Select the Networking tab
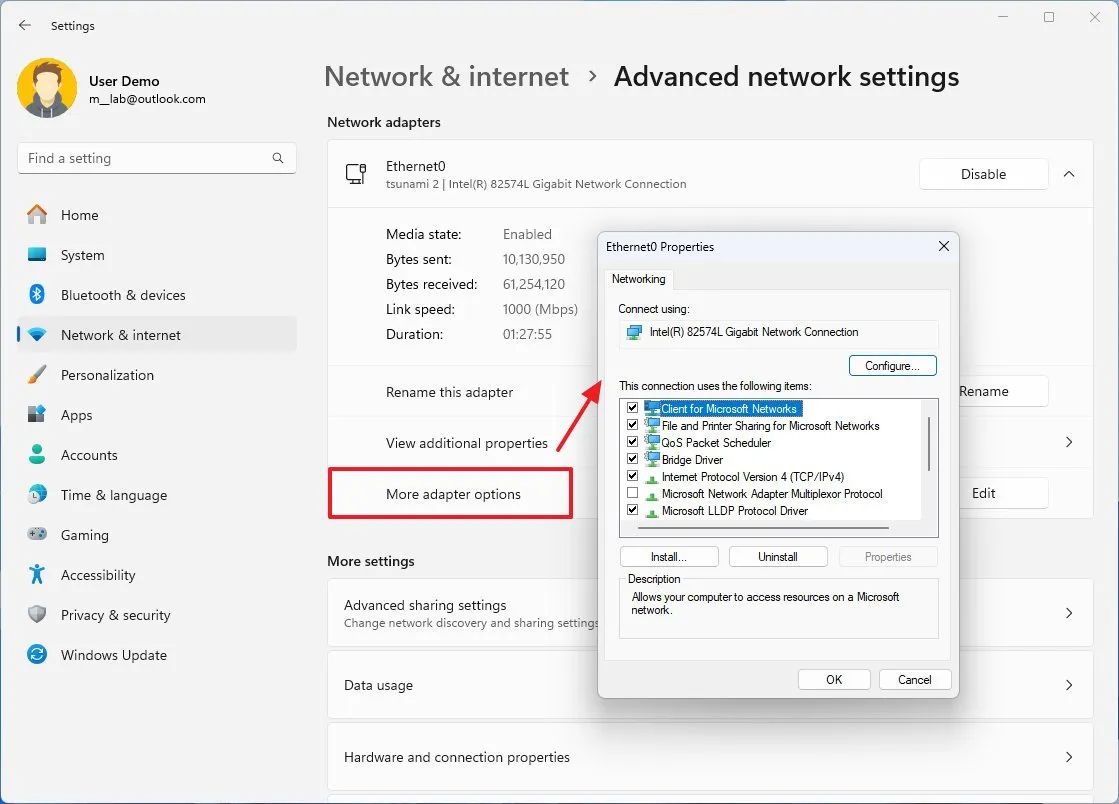The height and width of the screenshot is (804, 1119). (x=639, y=279)
